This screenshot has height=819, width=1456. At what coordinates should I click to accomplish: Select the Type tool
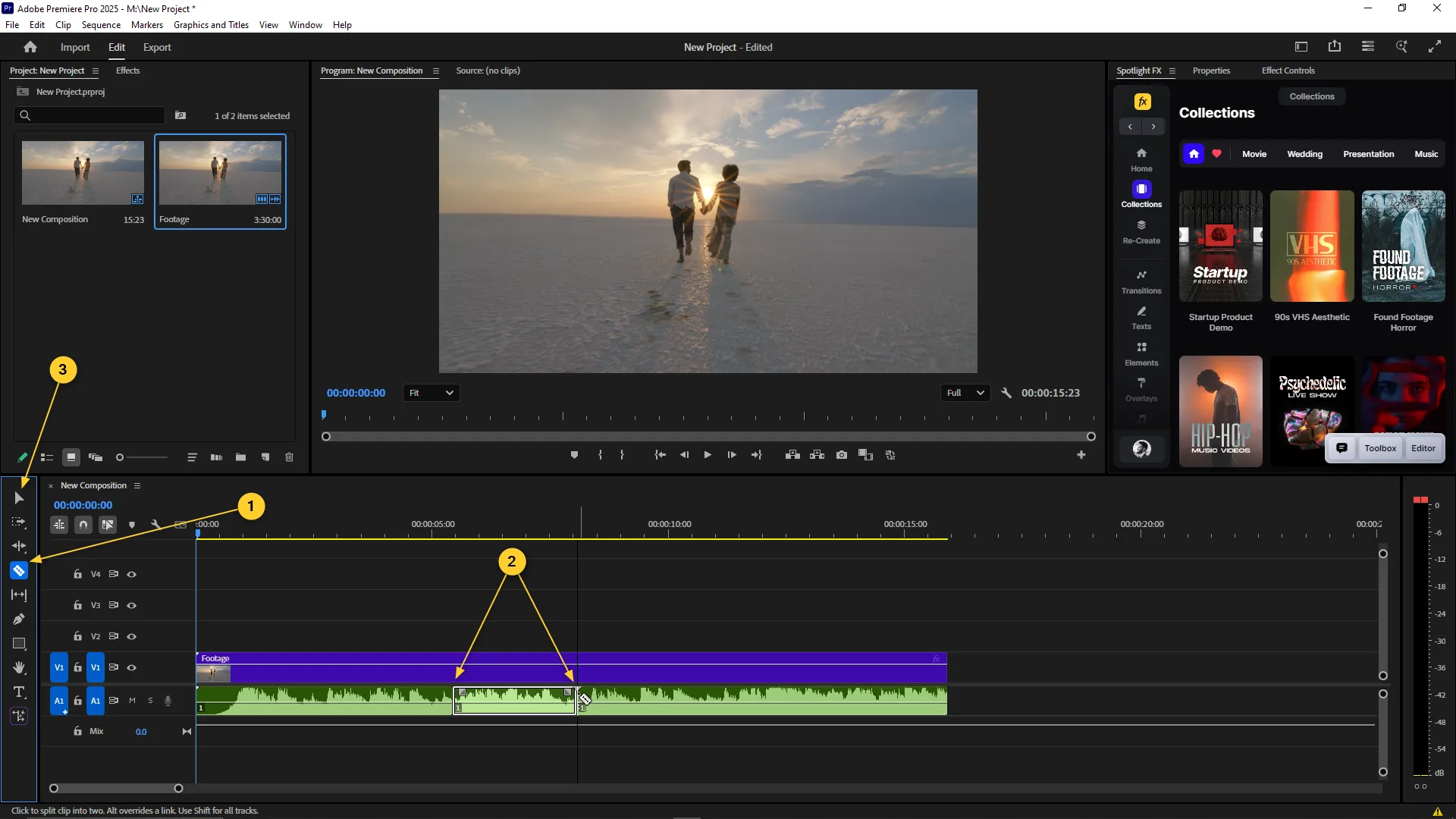19,692
